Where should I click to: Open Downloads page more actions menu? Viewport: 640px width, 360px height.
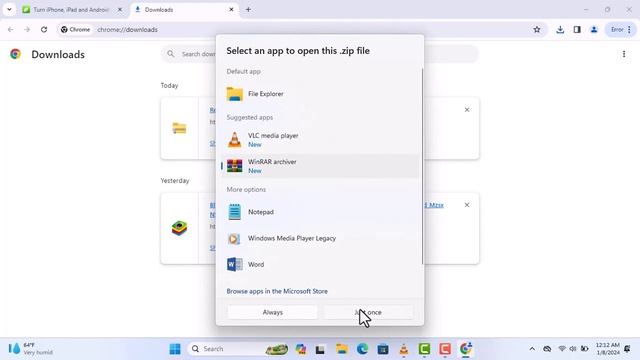click(x=624, y=54)
